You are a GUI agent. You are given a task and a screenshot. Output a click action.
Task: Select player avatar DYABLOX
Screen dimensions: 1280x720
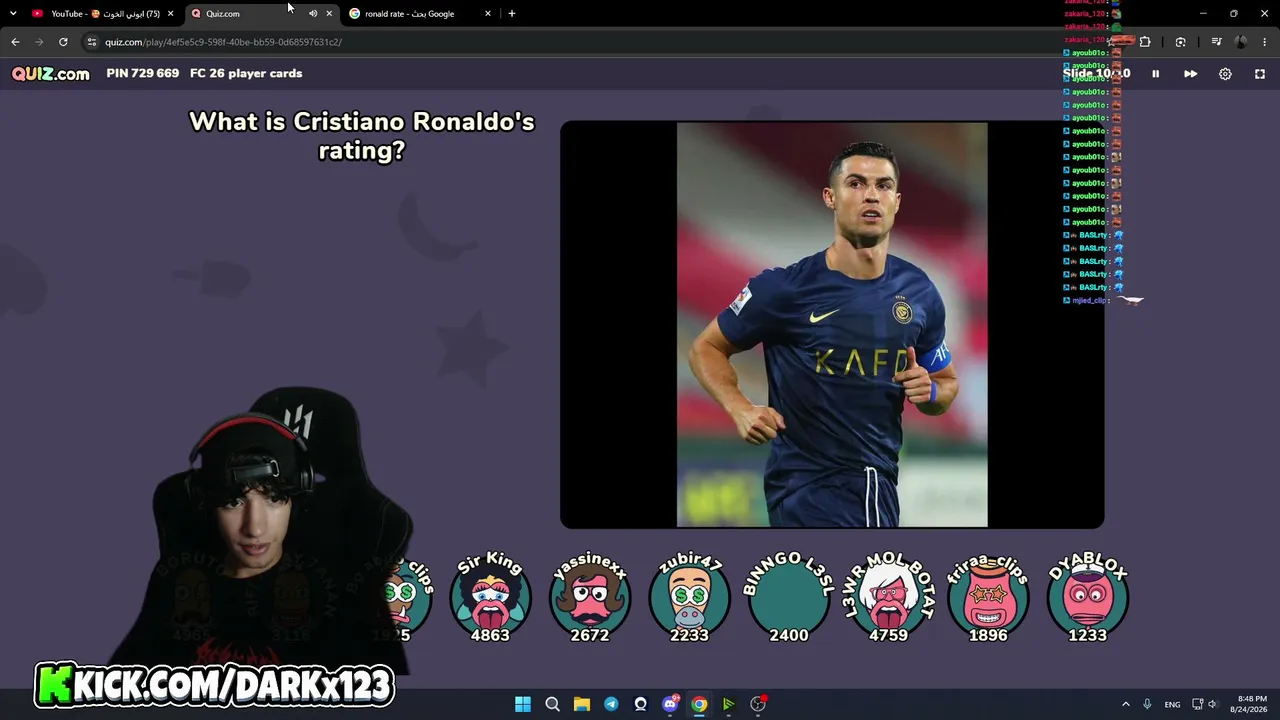coord(1088,598)
